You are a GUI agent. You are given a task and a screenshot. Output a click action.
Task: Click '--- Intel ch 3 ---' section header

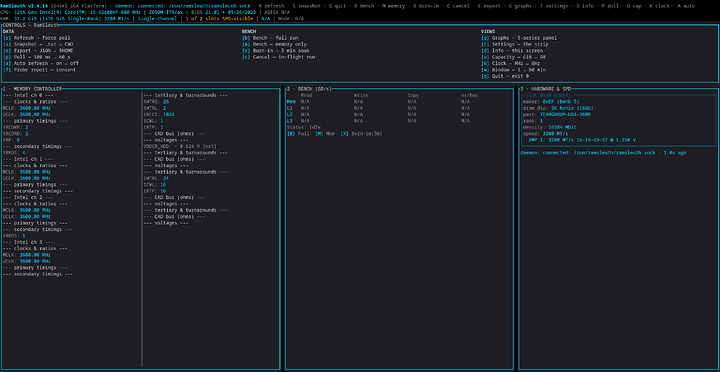pyautogui.click(x=28, y=242)
